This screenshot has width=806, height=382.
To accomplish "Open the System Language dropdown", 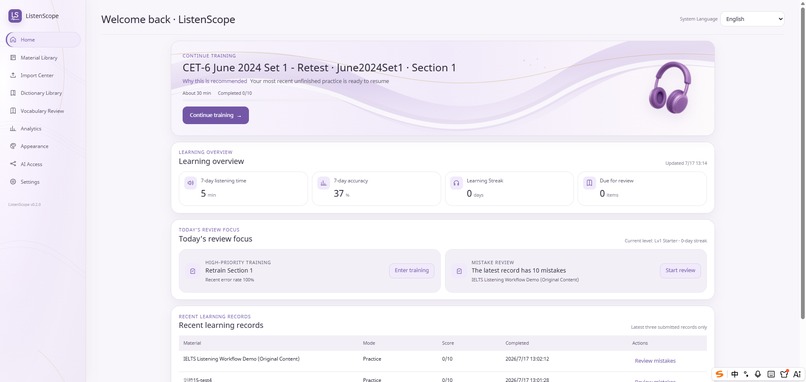I will [752, 19].
